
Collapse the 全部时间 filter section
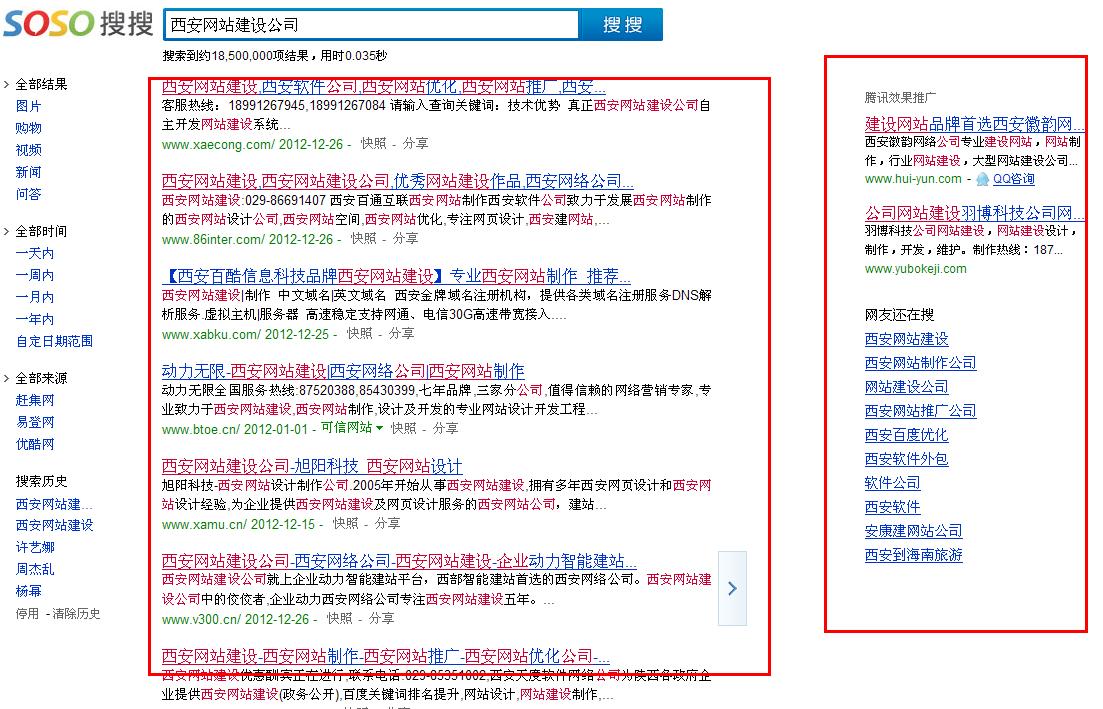click(x=7, y=231)
